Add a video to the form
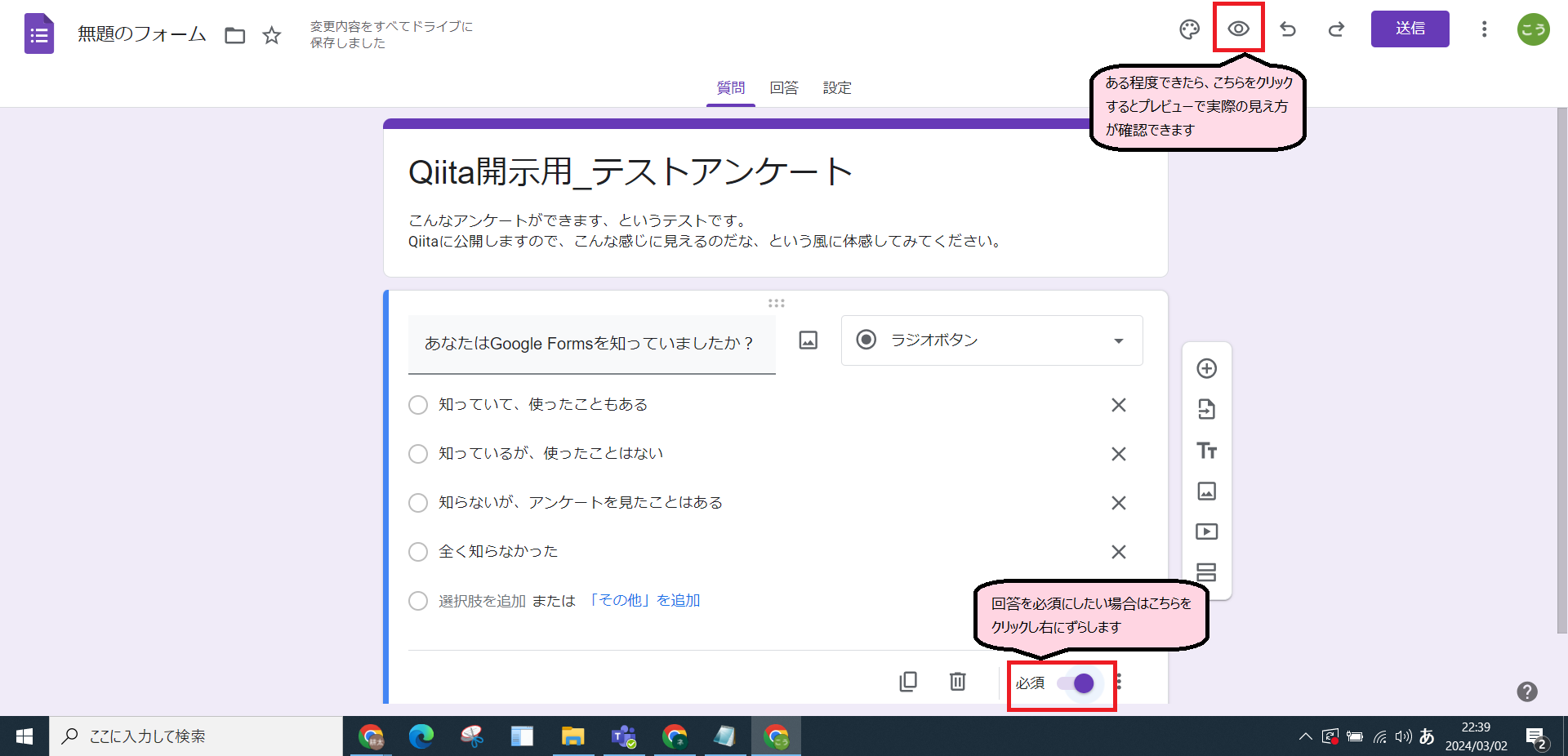Image resolution: width=1568 pixels, height=756 pixels. [1207, 531]
